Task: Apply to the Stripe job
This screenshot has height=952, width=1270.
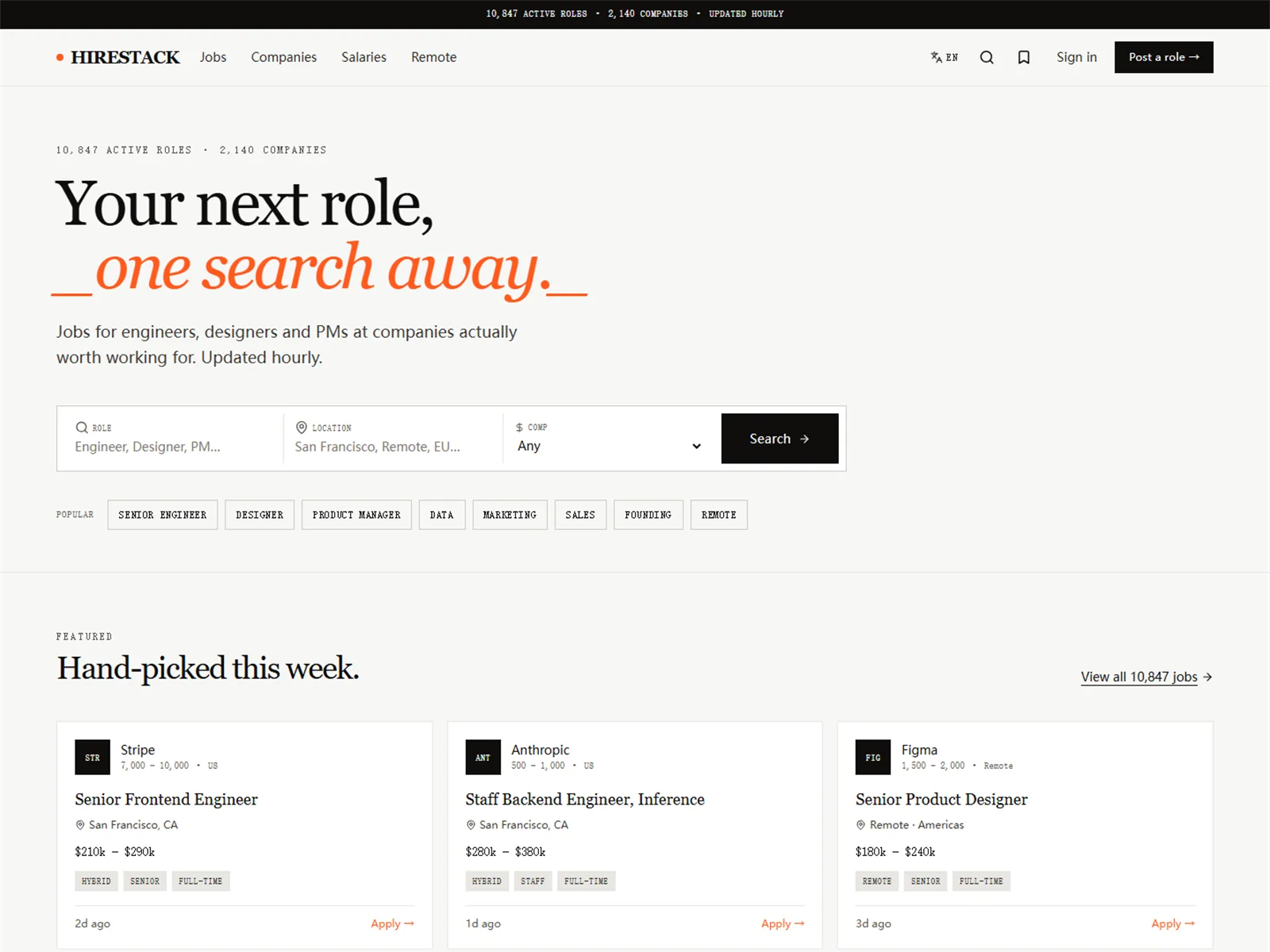Action: coord(392,923)
